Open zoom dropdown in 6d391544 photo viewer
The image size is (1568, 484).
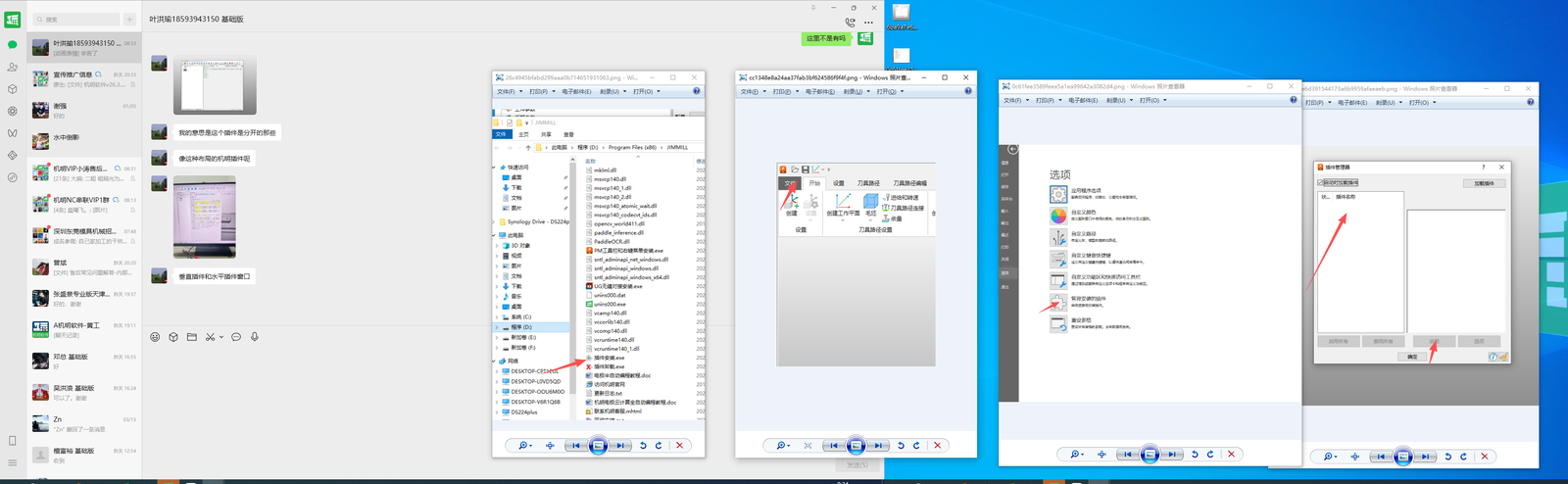pos(1330,456)
